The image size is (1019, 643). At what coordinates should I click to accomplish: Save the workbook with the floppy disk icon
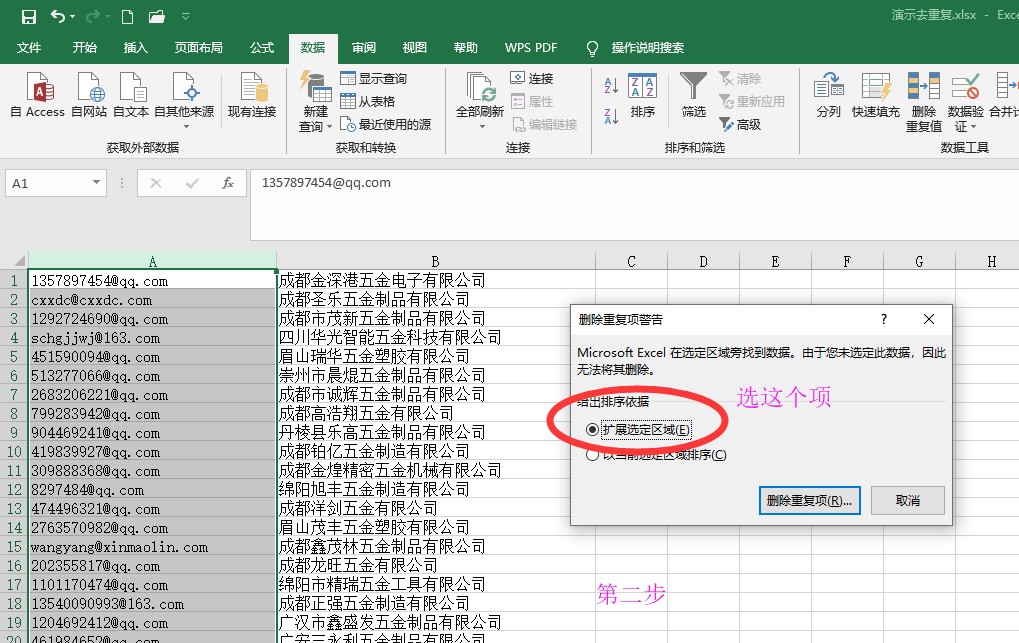point(29,16)
